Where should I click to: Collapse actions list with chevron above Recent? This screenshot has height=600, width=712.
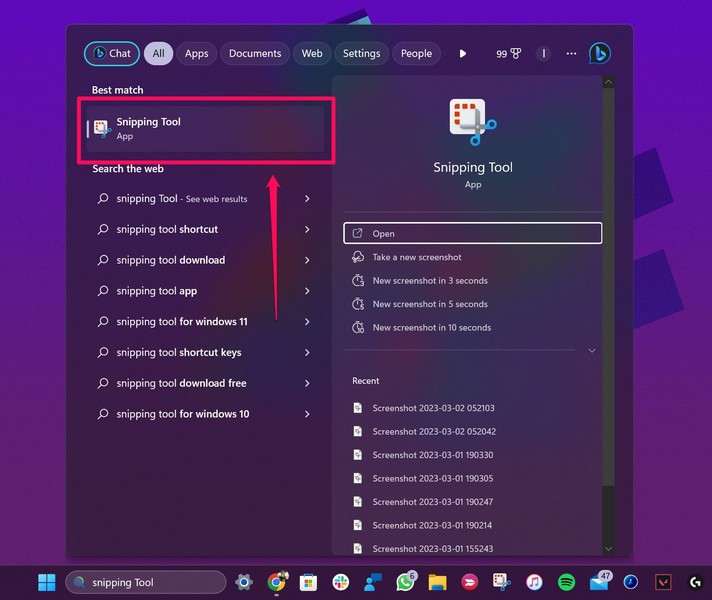[x=592, y=351]
